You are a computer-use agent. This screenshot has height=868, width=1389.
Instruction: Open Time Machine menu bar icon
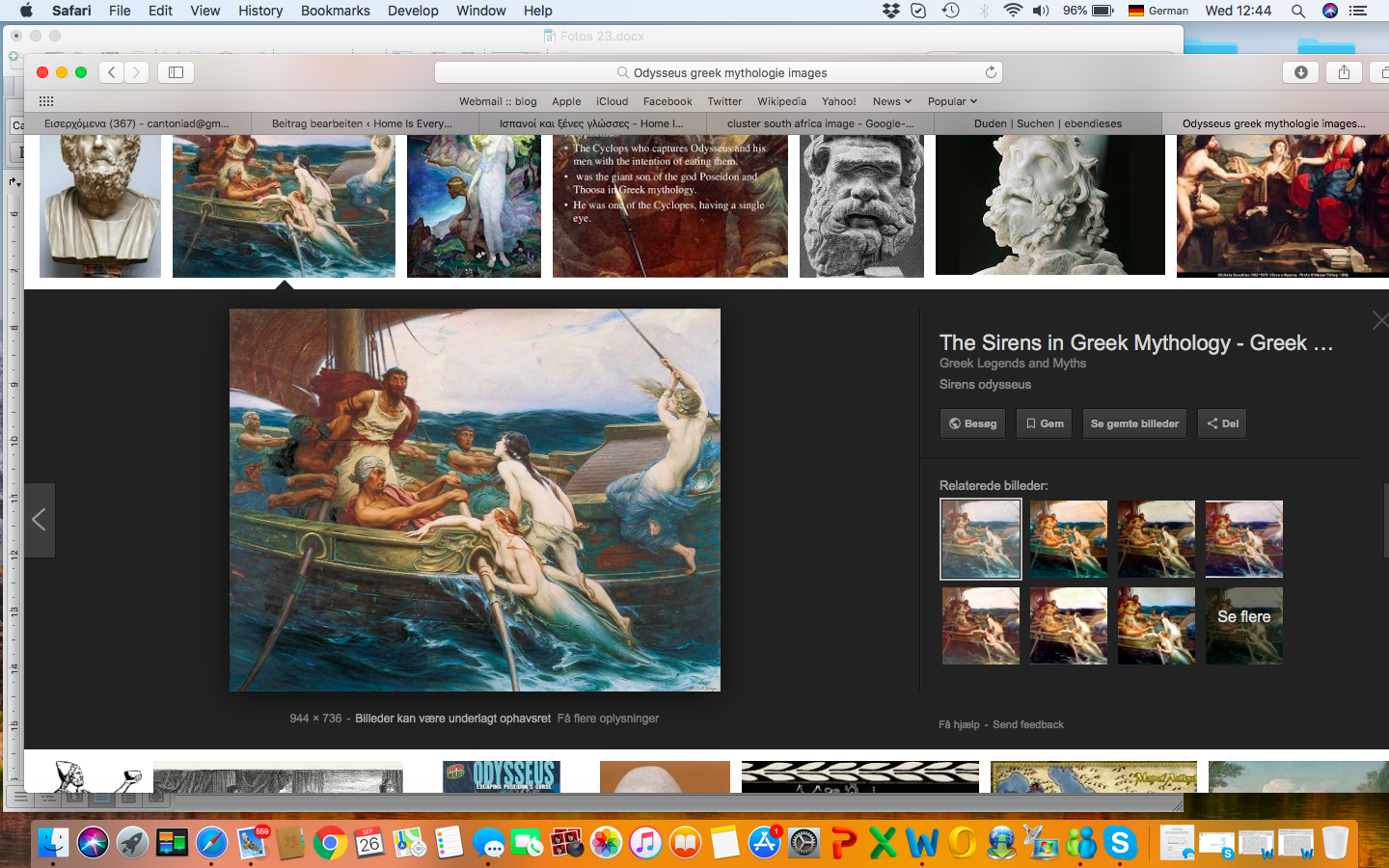pos(950,11)
